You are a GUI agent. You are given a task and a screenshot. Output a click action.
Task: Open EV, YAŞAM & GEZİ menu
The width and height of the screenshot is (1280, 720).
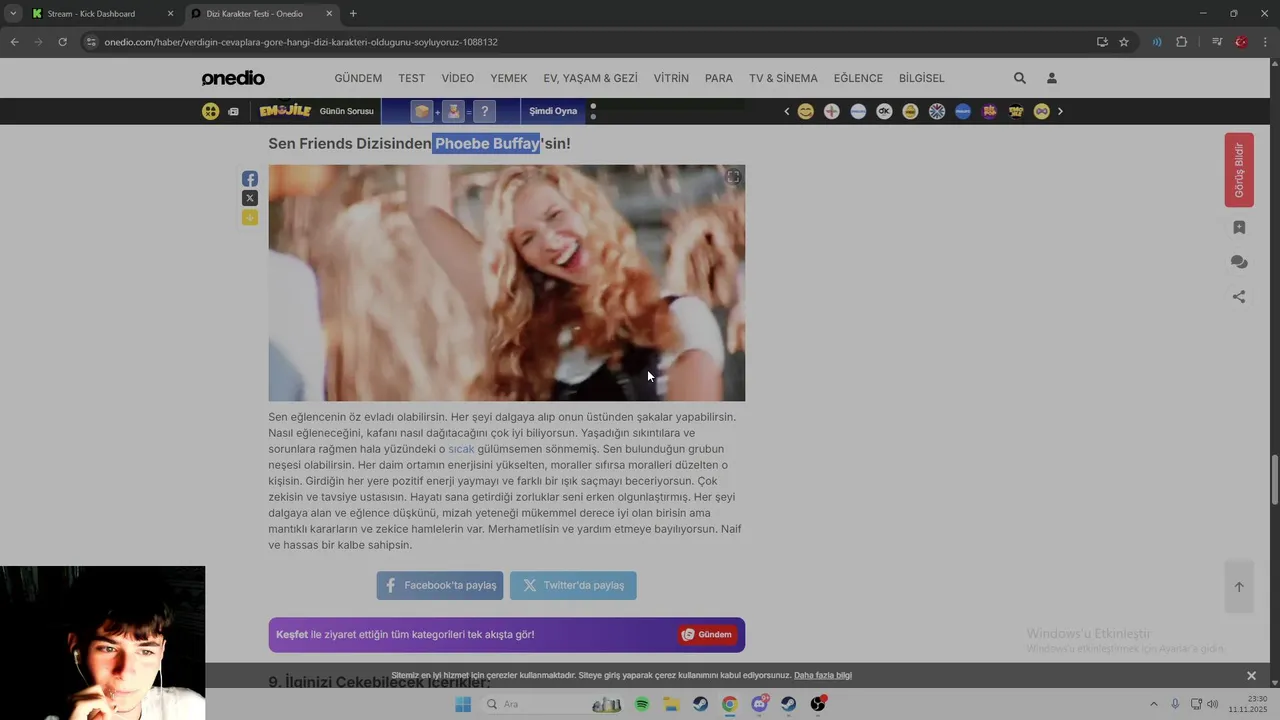click(x=590, y=78)
